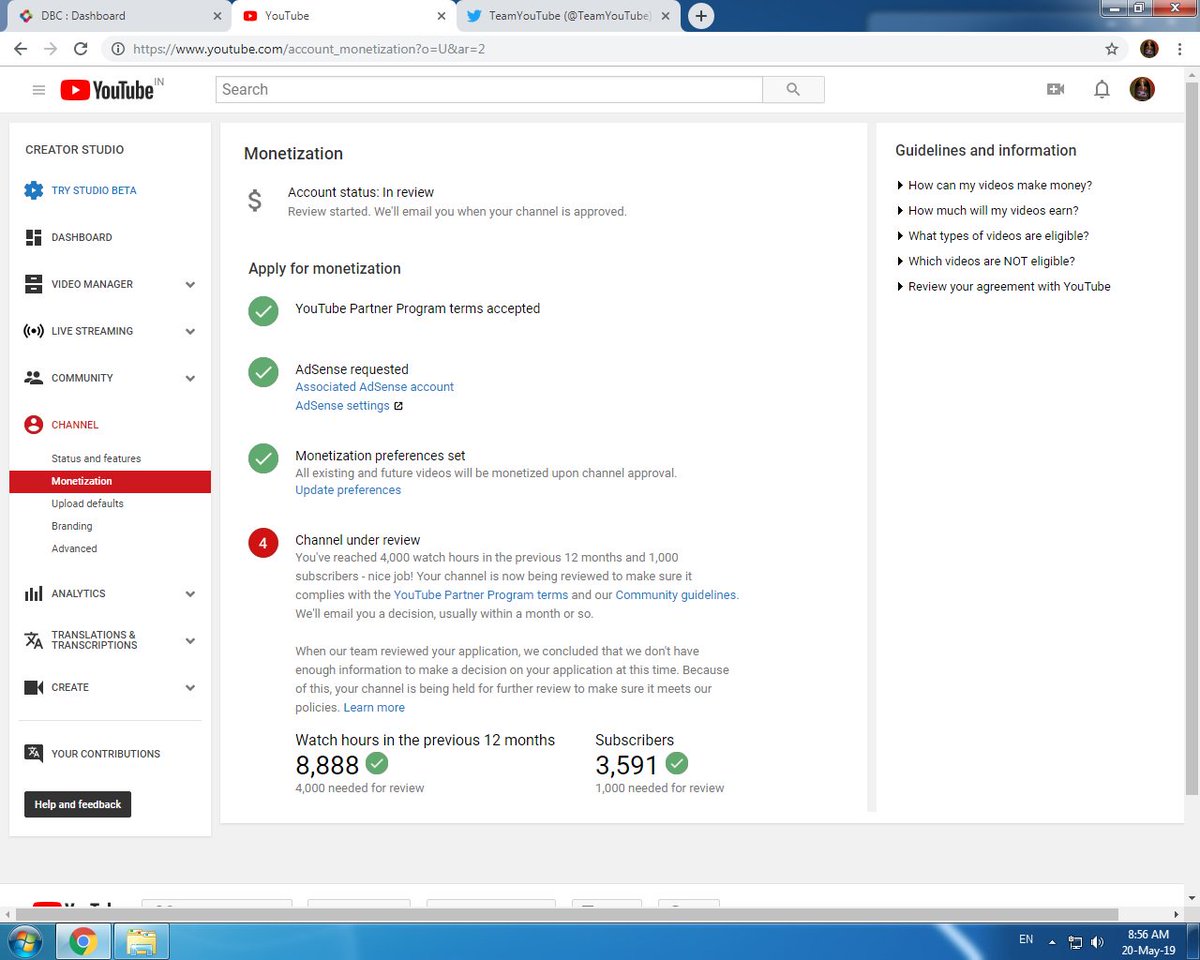Open the hamburger guide menu

(x=39, y=90)
